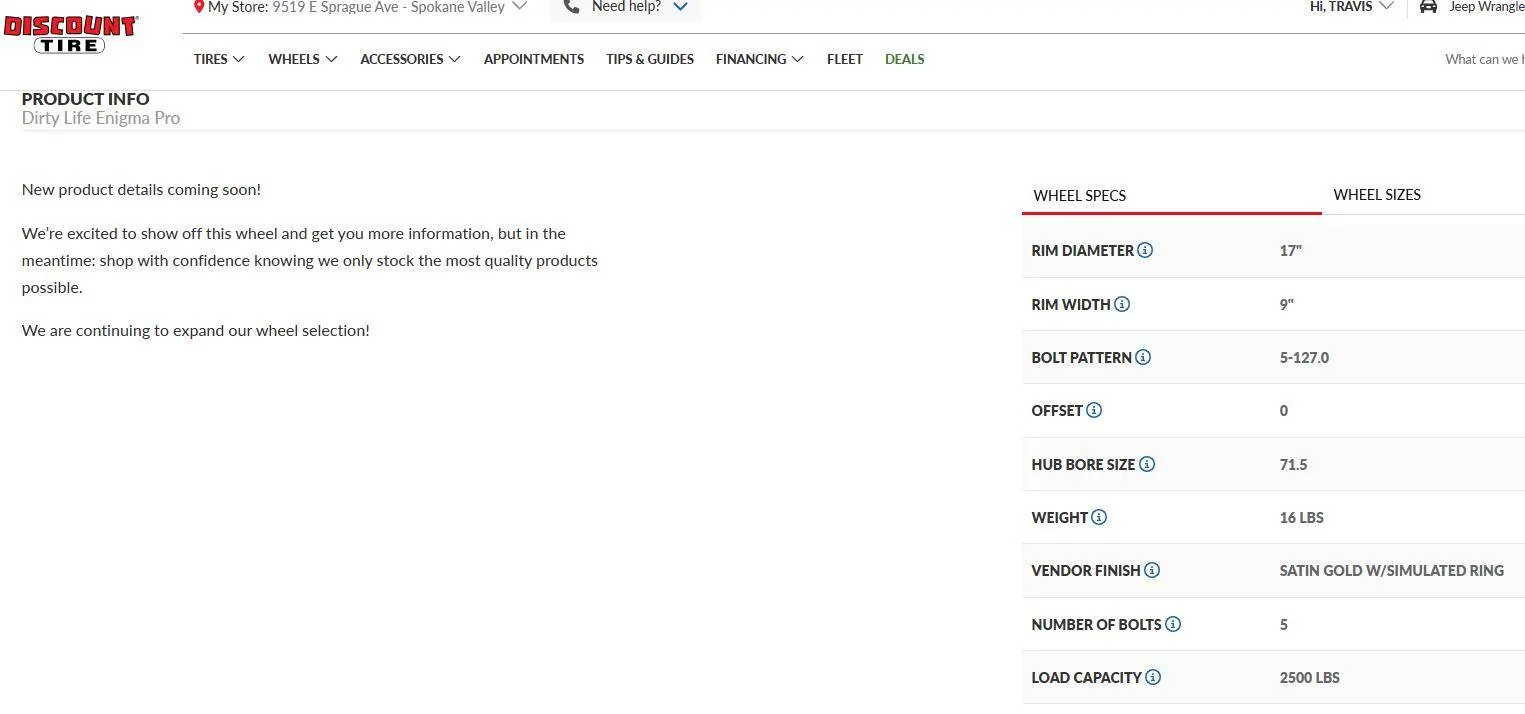The image size is (1525, 714).
Task: Open the Weight info icon
Action: click(x=1099, y=517)
